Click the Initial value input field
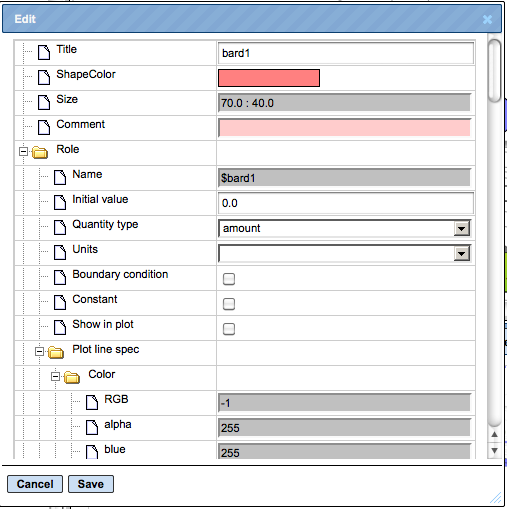The width and height of the screenshot is (507, 509). pos(345,203)
